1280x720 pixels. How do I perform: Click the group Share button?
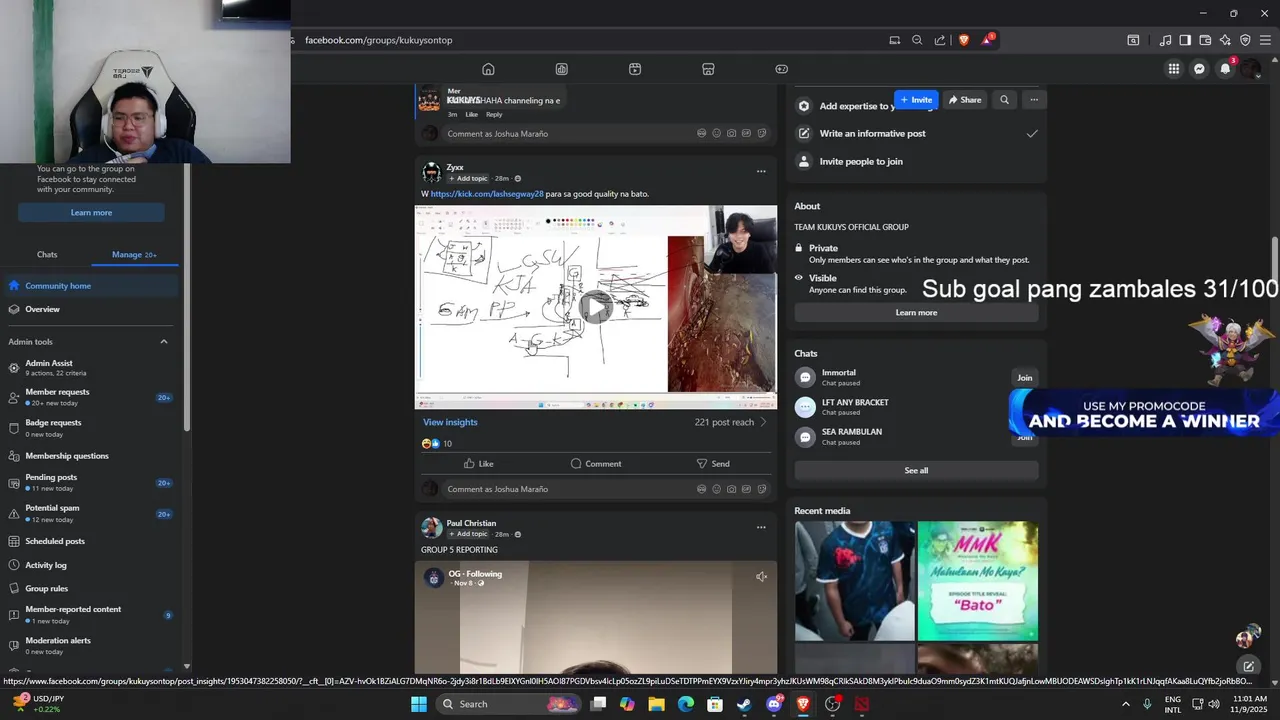pos(965,100)
